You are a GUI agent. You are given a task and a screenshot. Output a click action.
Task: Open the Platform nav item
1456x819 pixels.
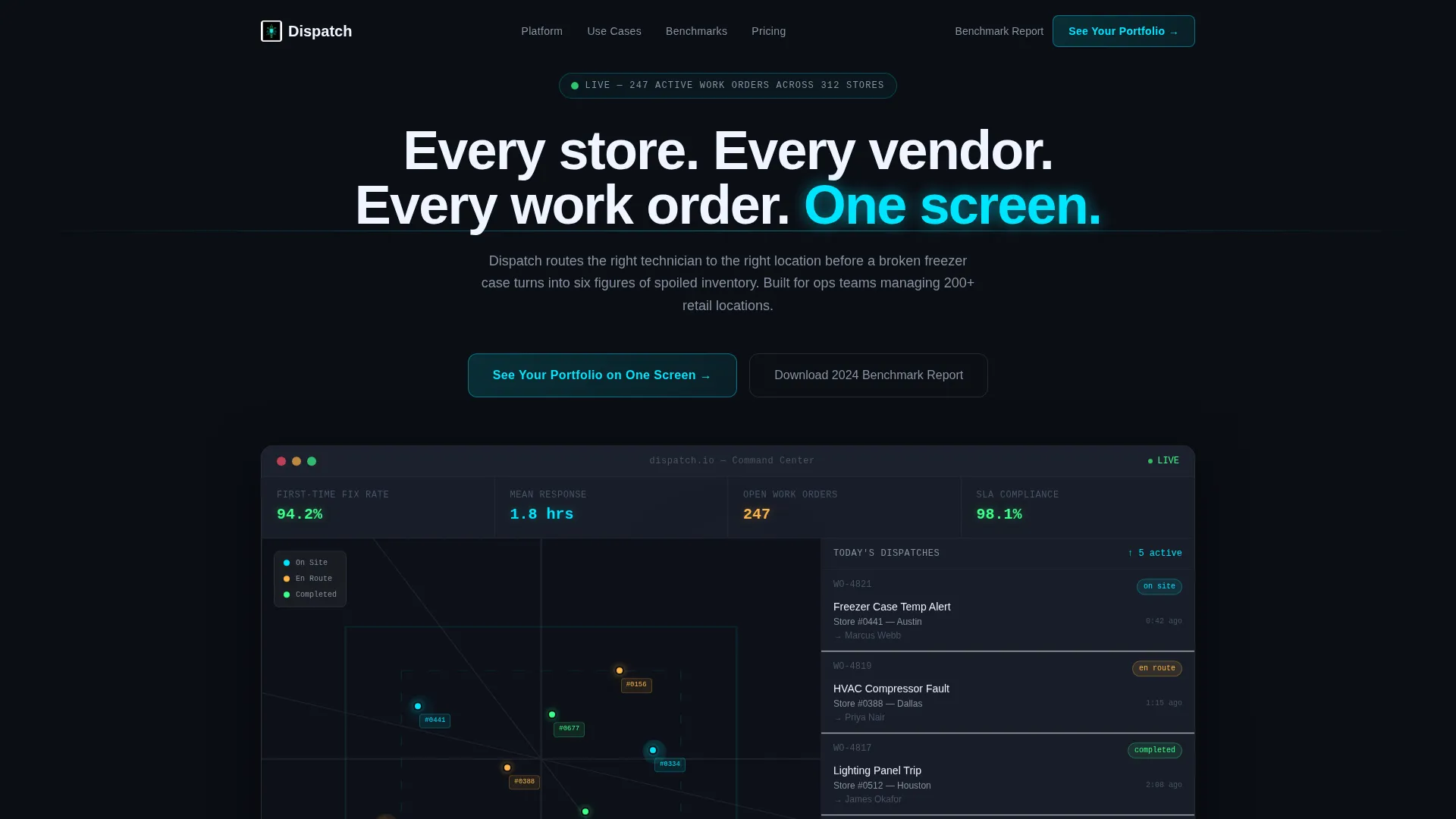[541, 31]
